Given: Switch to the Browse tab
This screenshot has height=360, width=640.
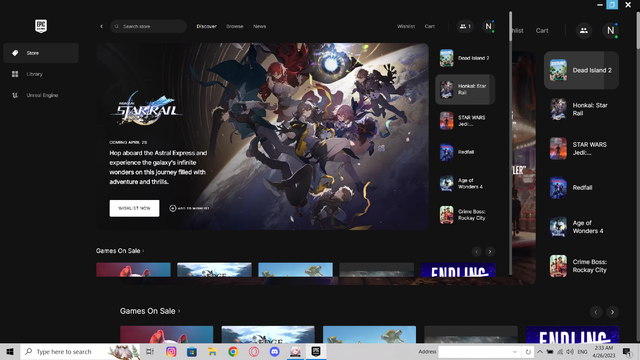Looking at the screenshot, I should tap(235, 27).
